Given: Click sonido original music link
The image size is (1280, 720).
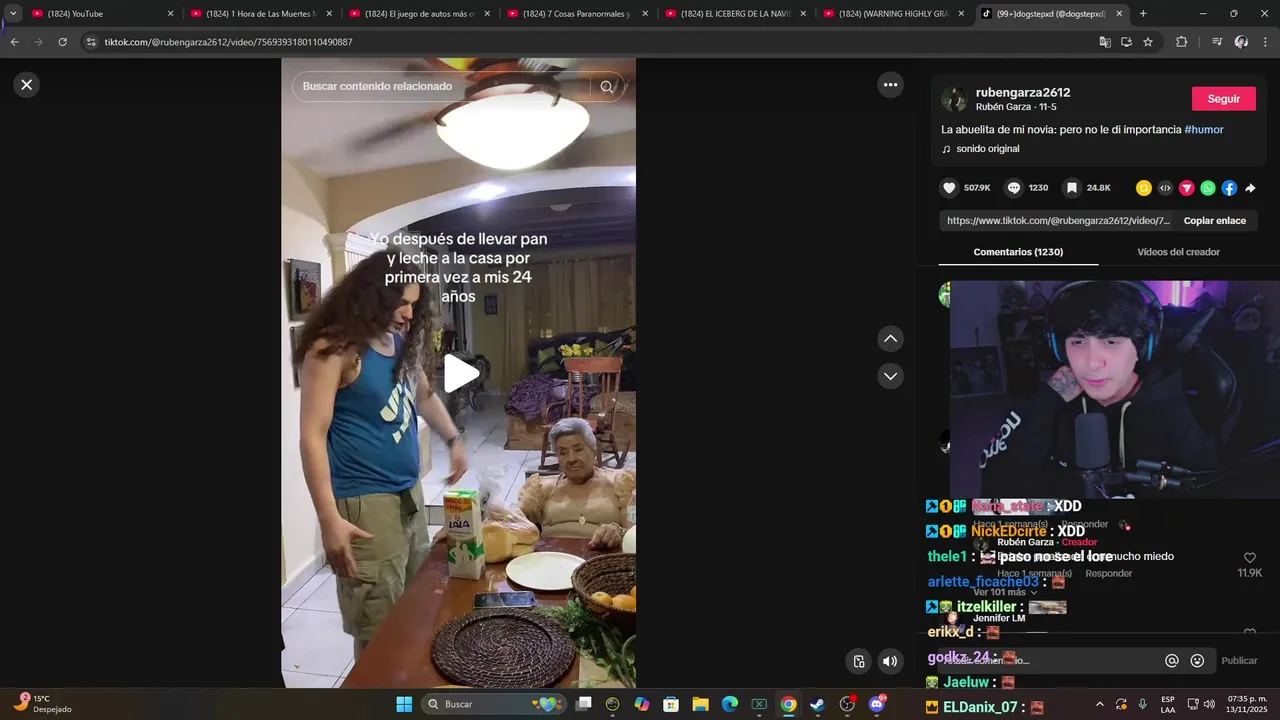Looking at the screenshot, I should click(987, 149).
